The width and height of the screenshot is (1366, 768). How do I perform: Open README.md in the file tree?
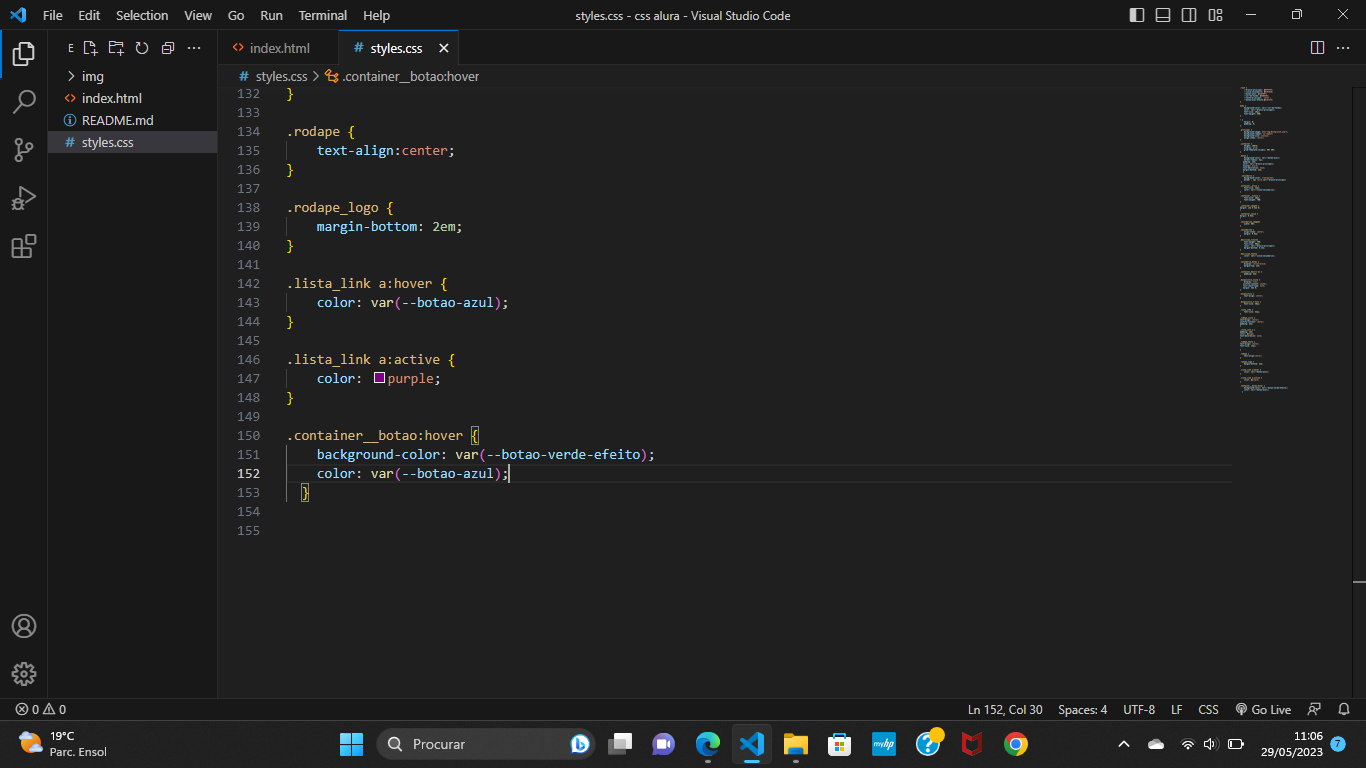click(132, 120)
